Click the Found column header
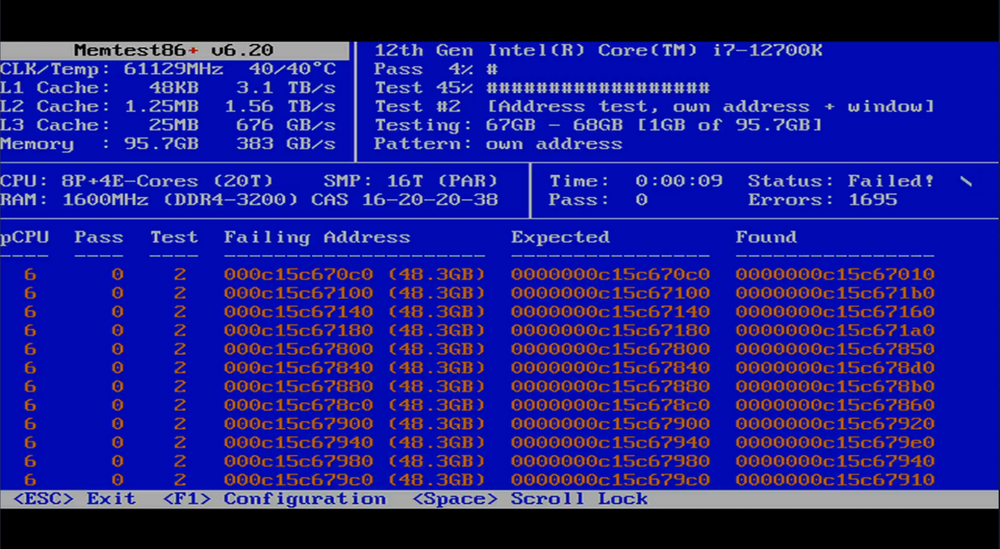 766,237
